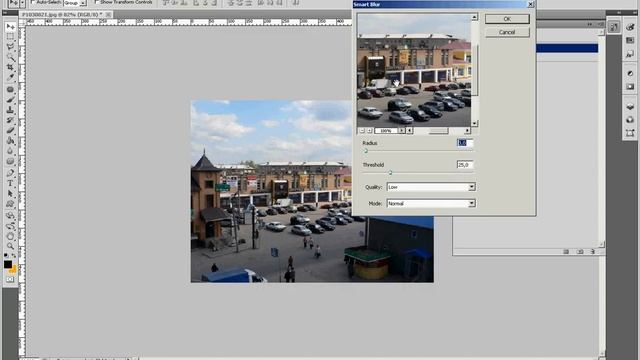This screenshot has height=360, width=640.
Task: Open the Mode dropdown in Smart Blur
Action: [431, 203]
